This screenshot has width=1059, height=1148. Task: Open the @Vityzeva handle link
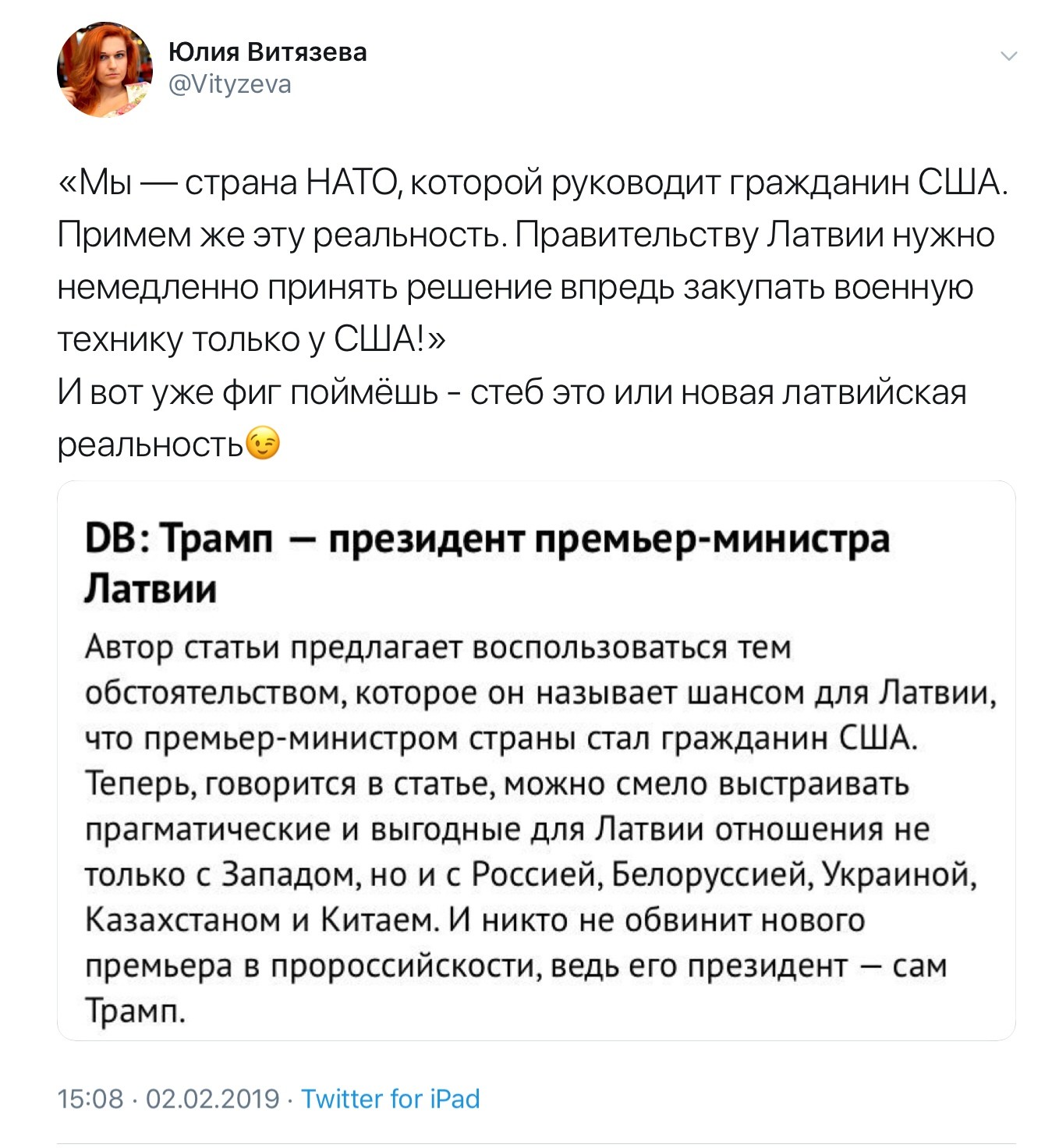tap(230, 84)
